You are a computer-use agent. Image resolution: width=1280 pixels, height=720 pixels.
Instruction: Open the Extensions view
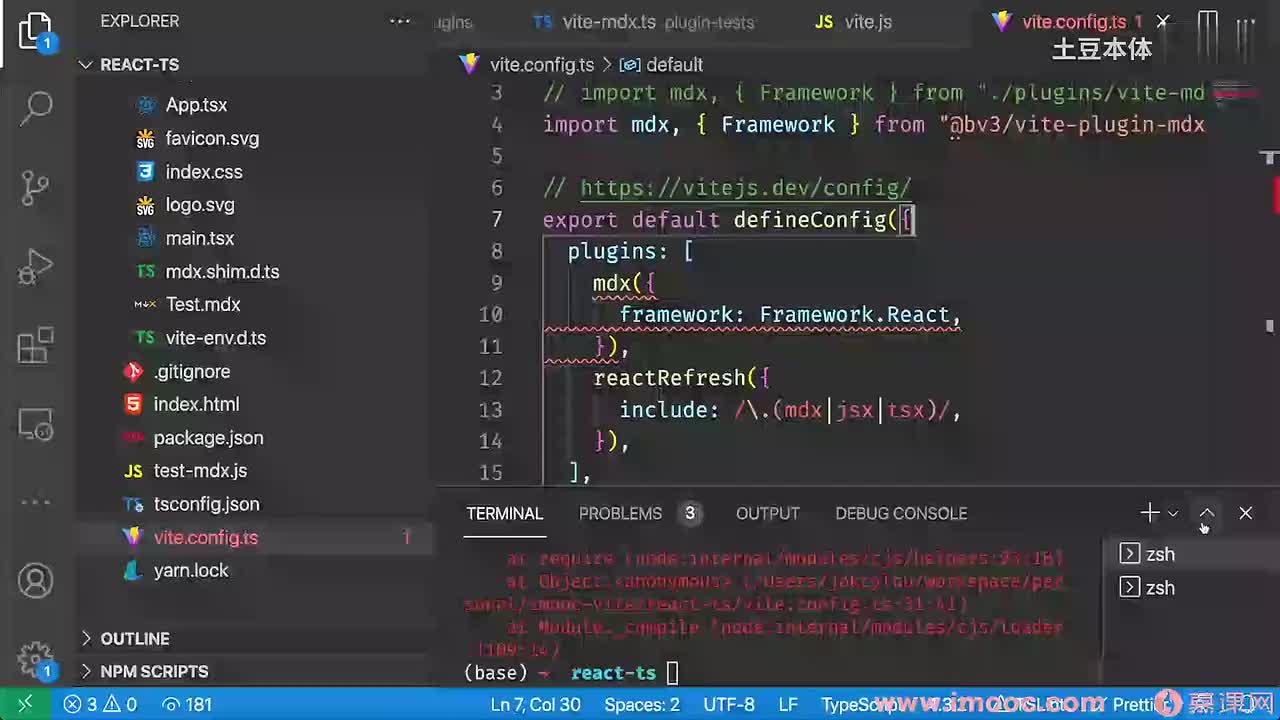point(36,346)
